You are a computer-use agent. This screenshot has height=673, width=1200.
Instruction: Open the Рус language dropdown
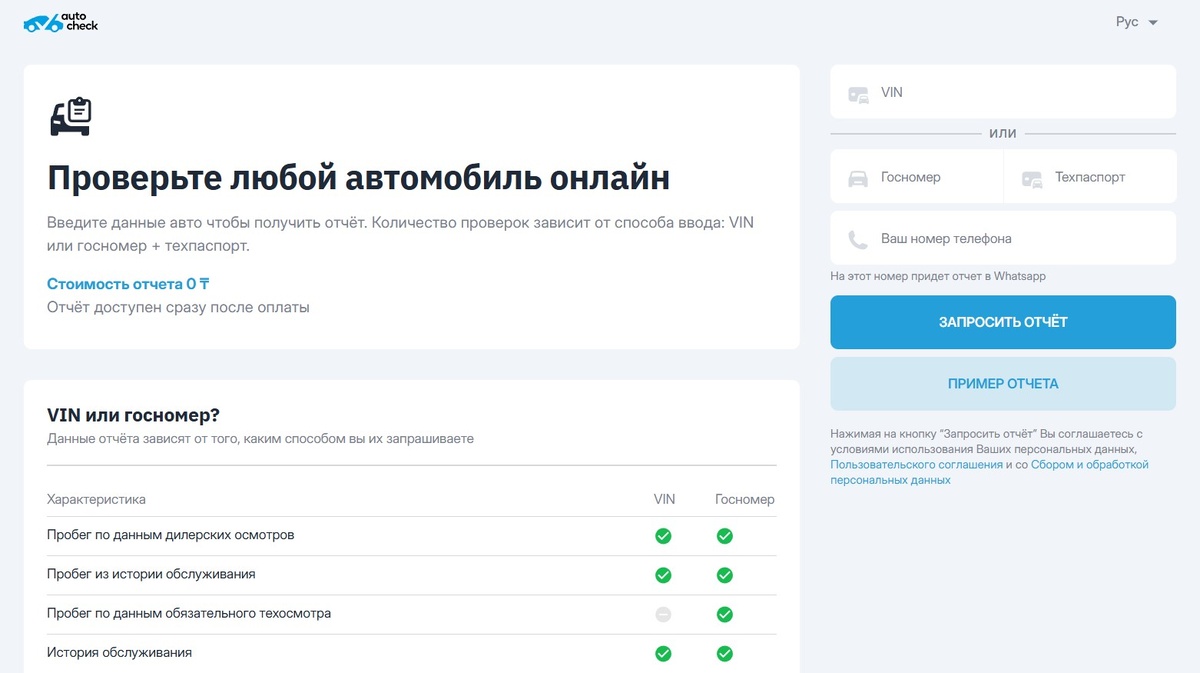click(1135, 21)
